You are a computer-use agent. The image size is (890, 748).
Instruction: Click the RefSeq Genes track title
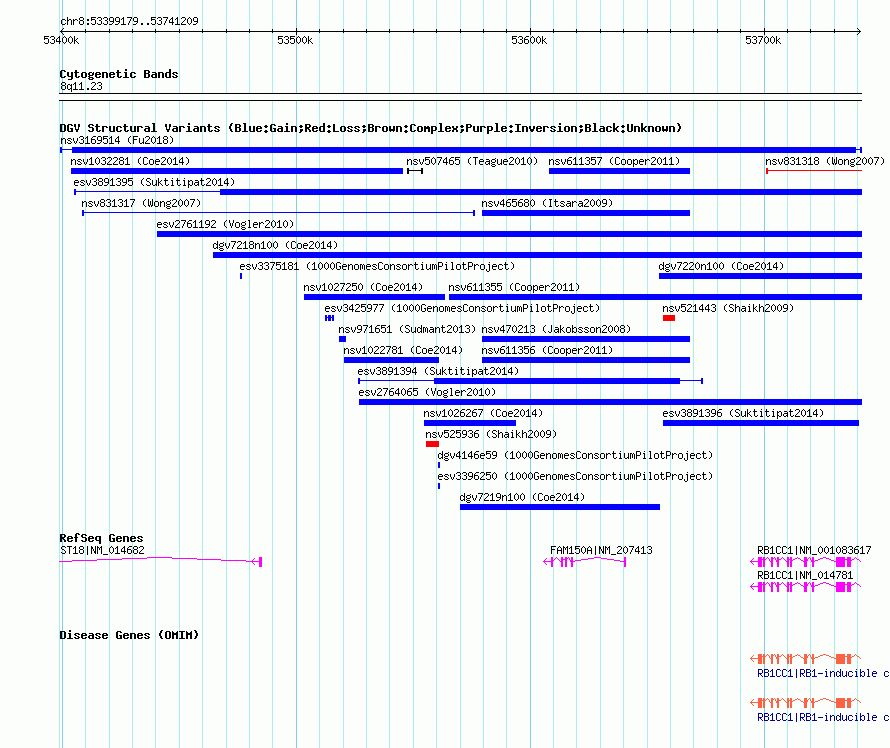[101, 538]
